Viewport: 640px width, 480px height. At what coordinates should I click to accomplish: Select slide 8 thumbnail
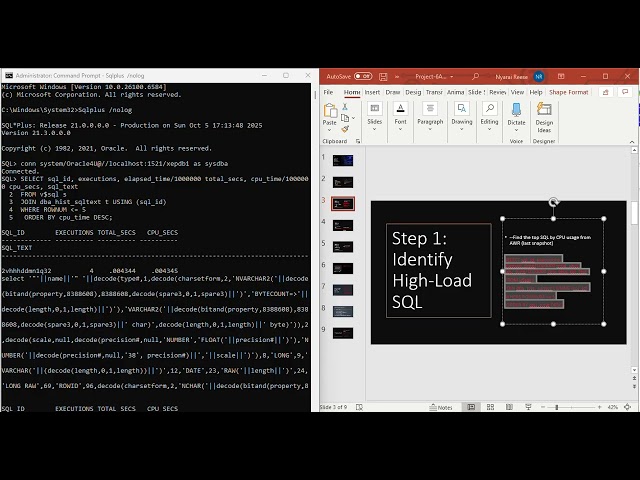click(343, 312)
